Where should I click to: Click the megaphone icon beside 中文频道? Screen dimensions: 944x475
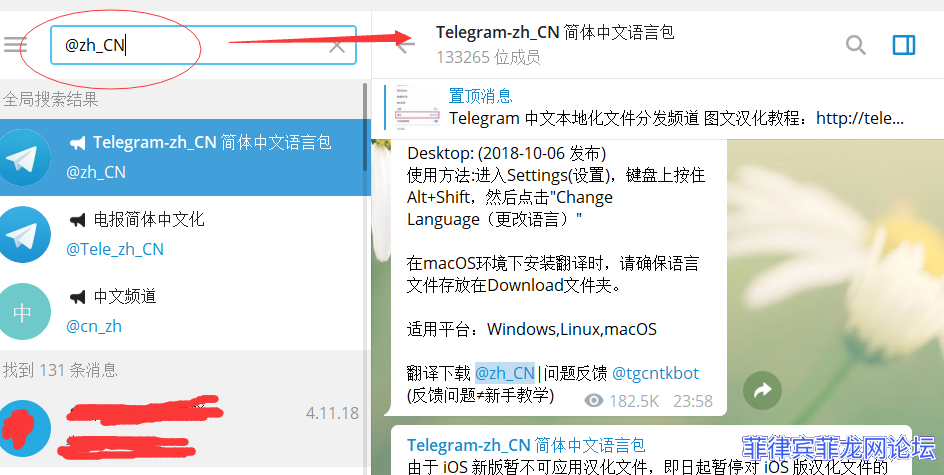coord(77,297)
